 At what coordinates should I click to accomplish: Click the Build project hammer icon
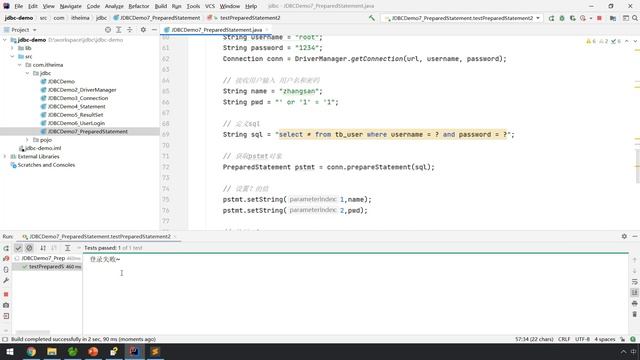click(371, 18)
